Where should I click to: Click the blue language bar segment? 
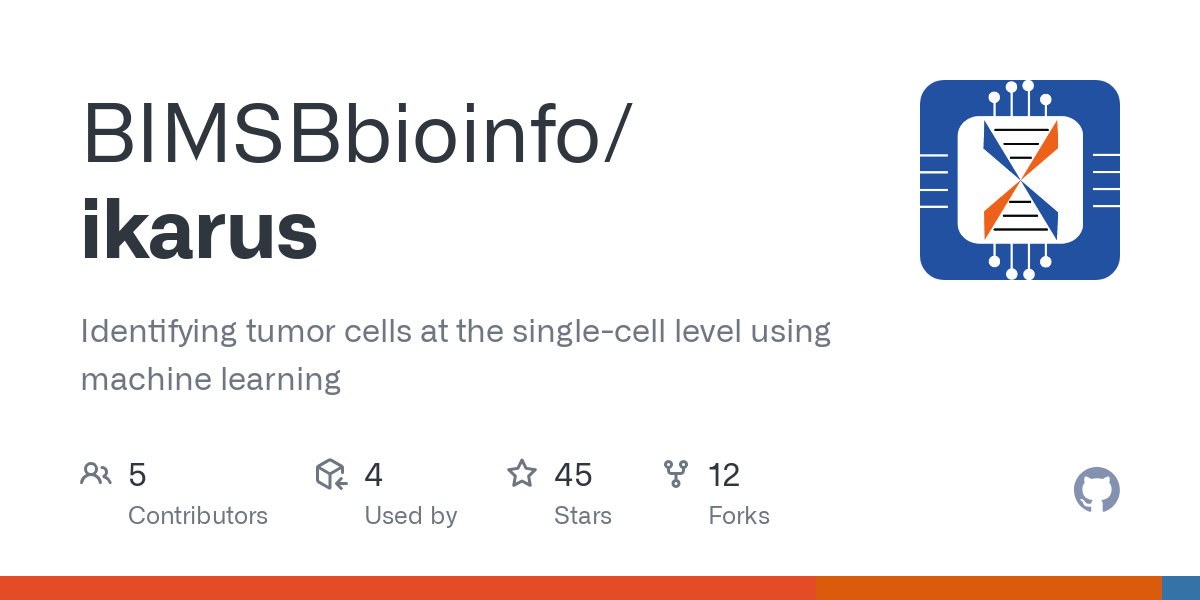tap(1180, 588)
